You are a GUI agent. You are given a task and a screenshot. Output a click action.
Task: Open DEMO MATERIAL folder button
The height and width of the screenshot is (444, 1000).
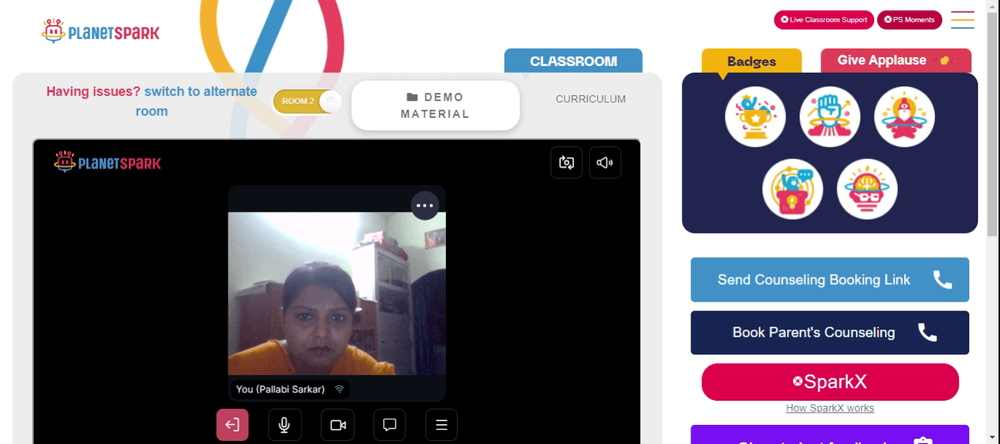(436, 105)
